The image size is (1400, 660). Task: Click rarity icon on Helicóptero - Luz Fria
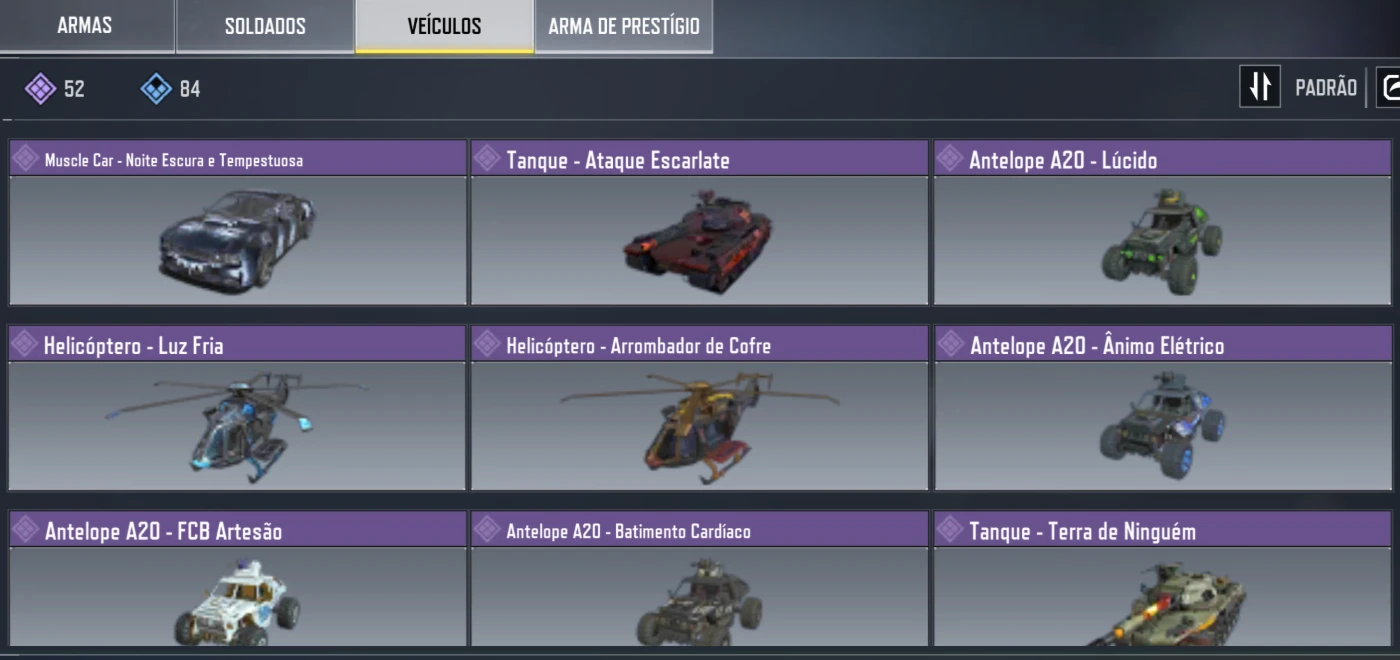[25, 345]
